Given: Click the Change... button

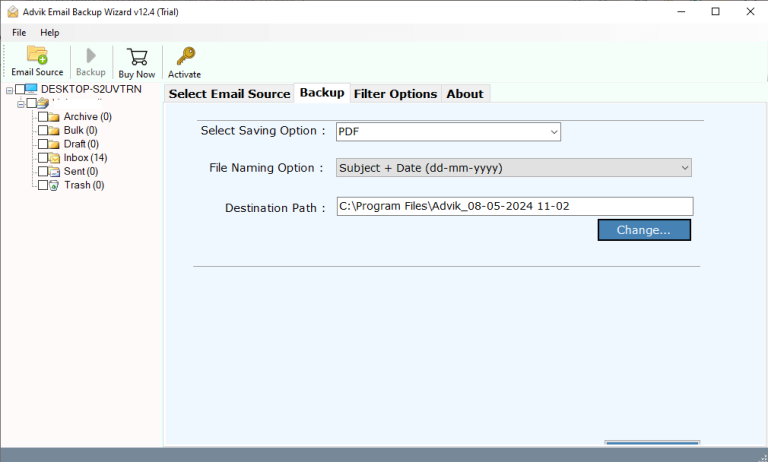Looking at the screenshot, I should point(644,230).
